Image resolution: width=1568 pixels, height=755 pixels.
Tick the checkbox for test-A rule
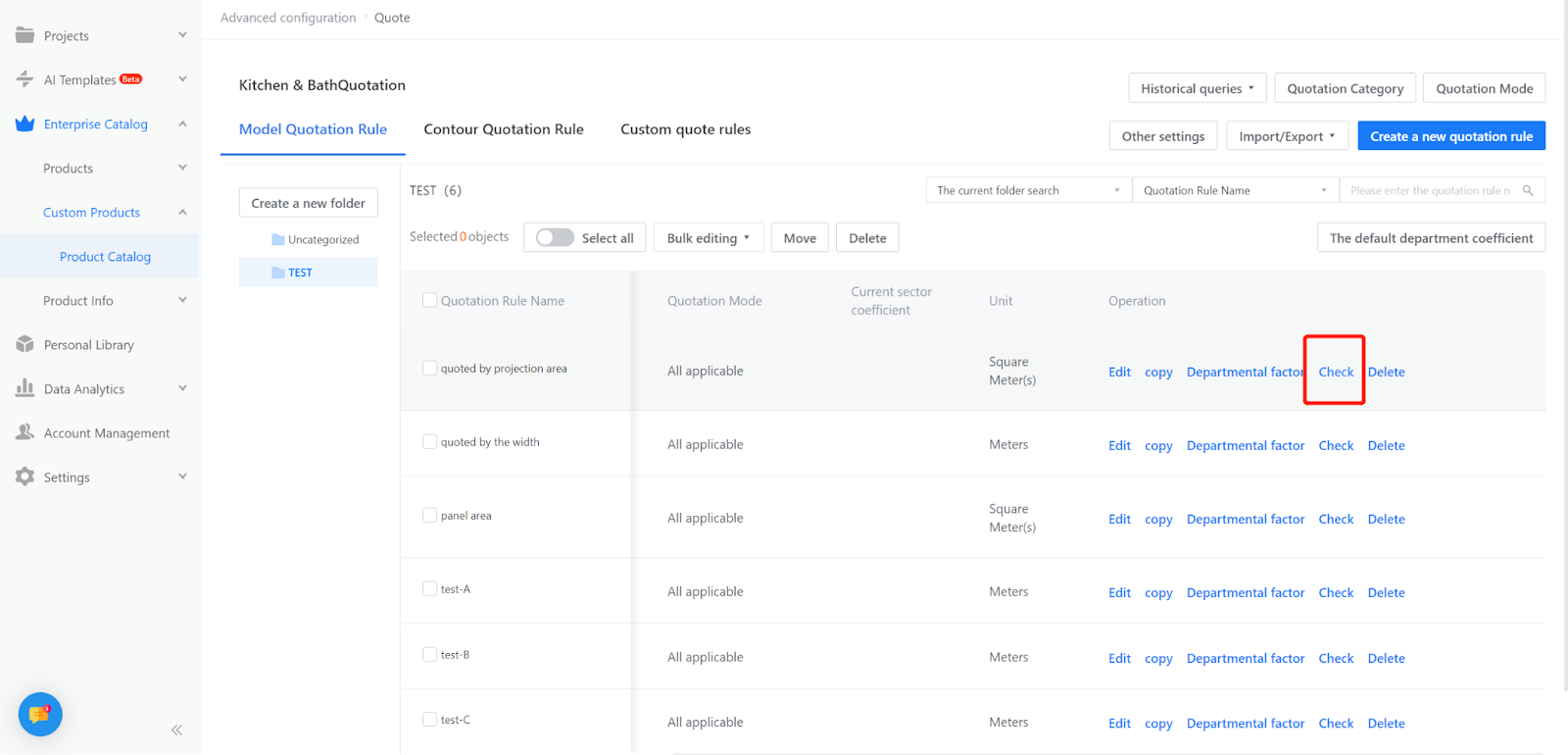pos(429,589)
